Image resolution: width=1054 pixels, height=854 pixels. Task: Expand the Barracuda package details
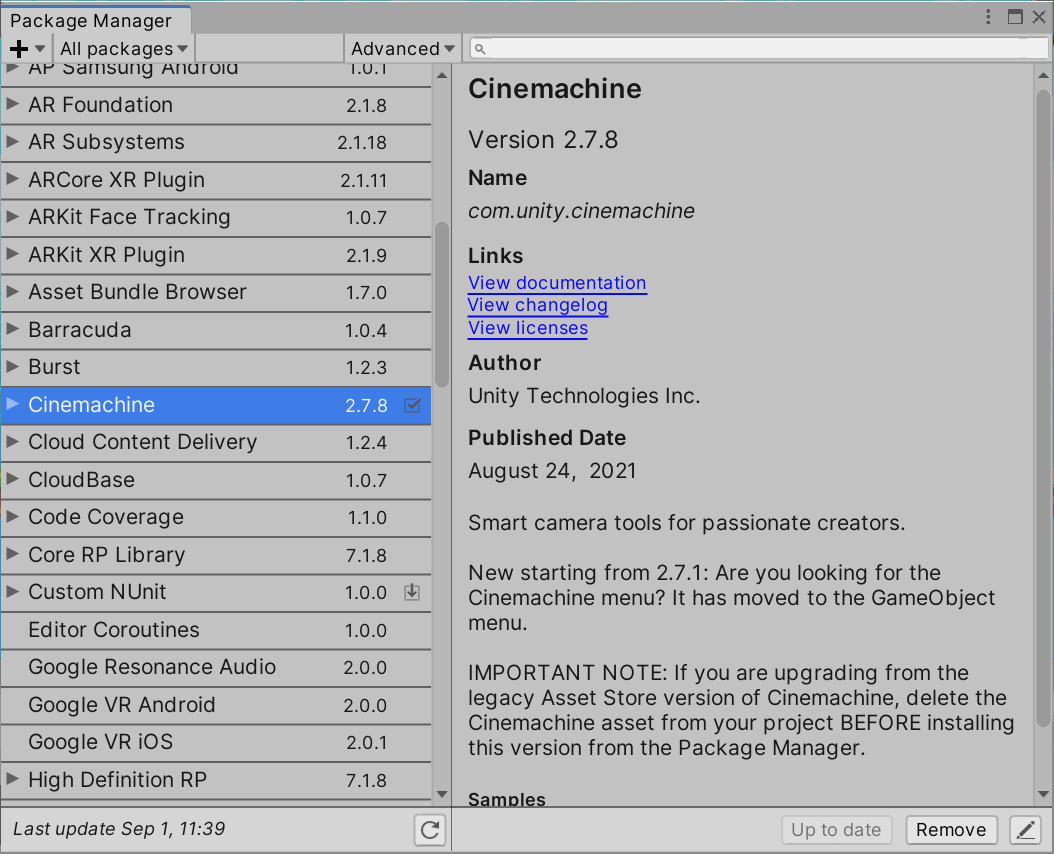tap(14, 330)
